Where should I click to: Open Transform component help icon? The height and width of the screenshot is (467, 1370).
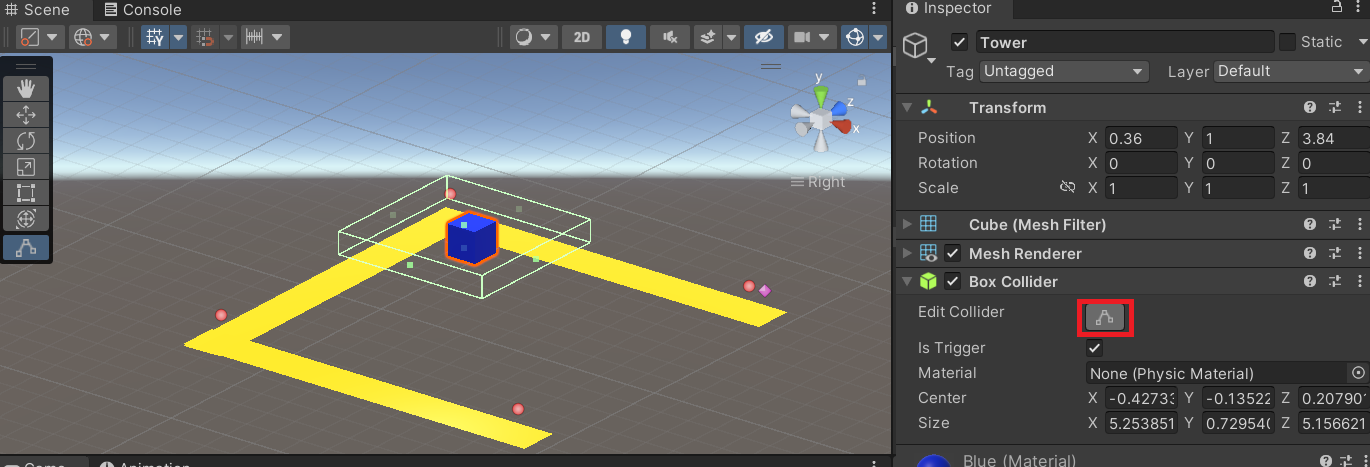coord(1310,108)
